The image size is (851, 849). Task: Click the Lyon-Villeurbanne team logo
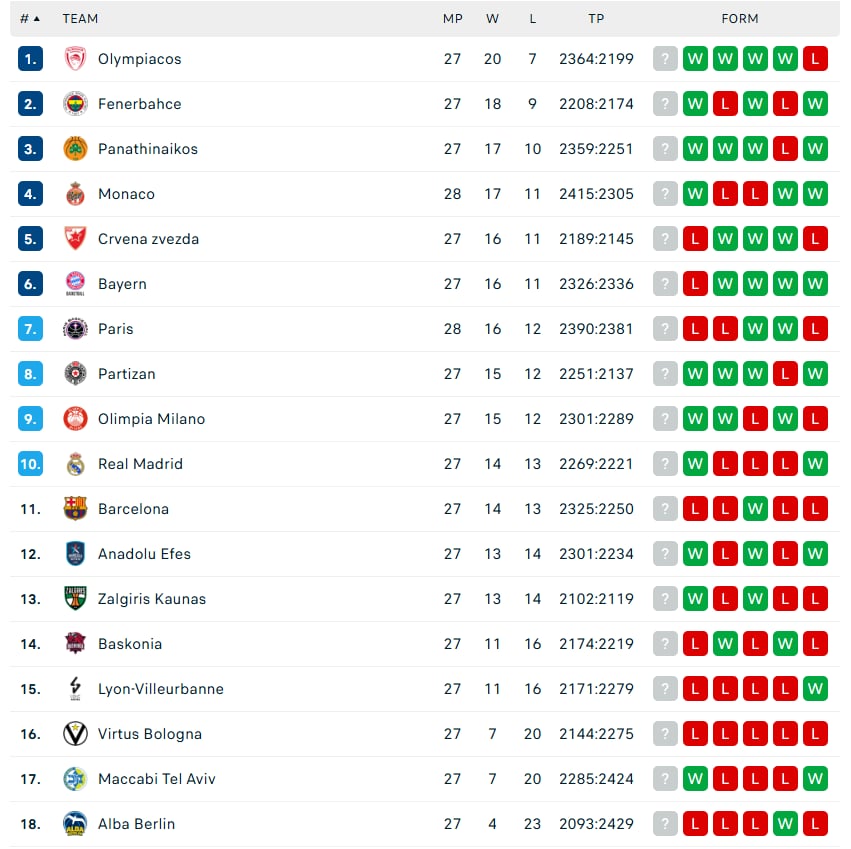[75, 689]
